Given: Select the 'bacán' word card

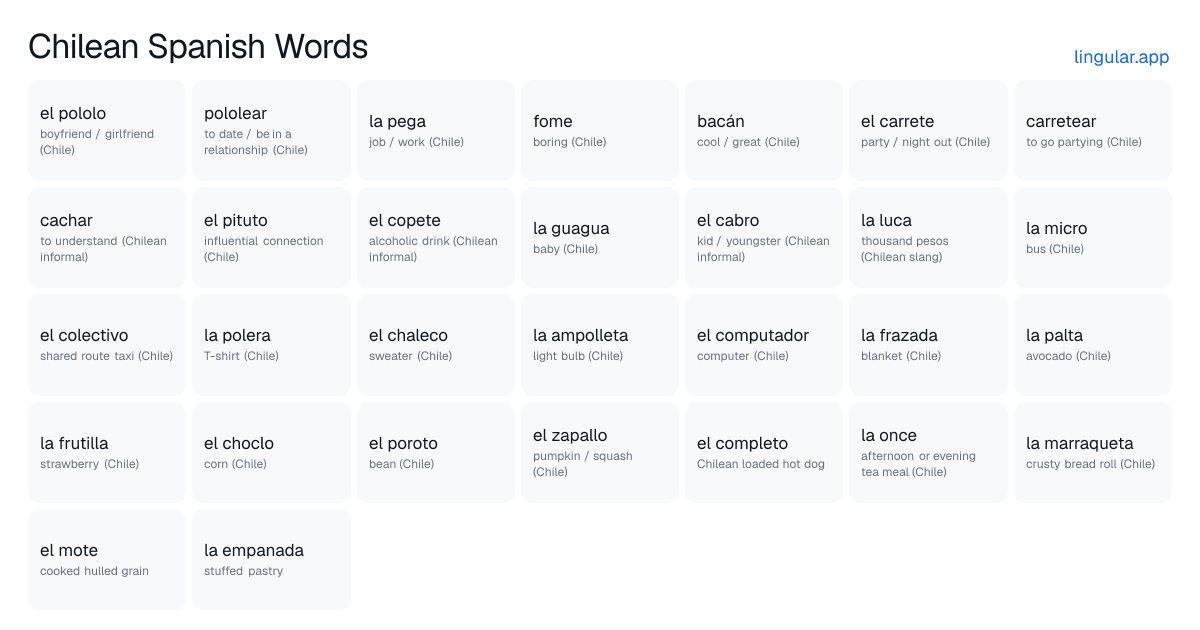Looking at the screenshot, I should click(764, 131).
